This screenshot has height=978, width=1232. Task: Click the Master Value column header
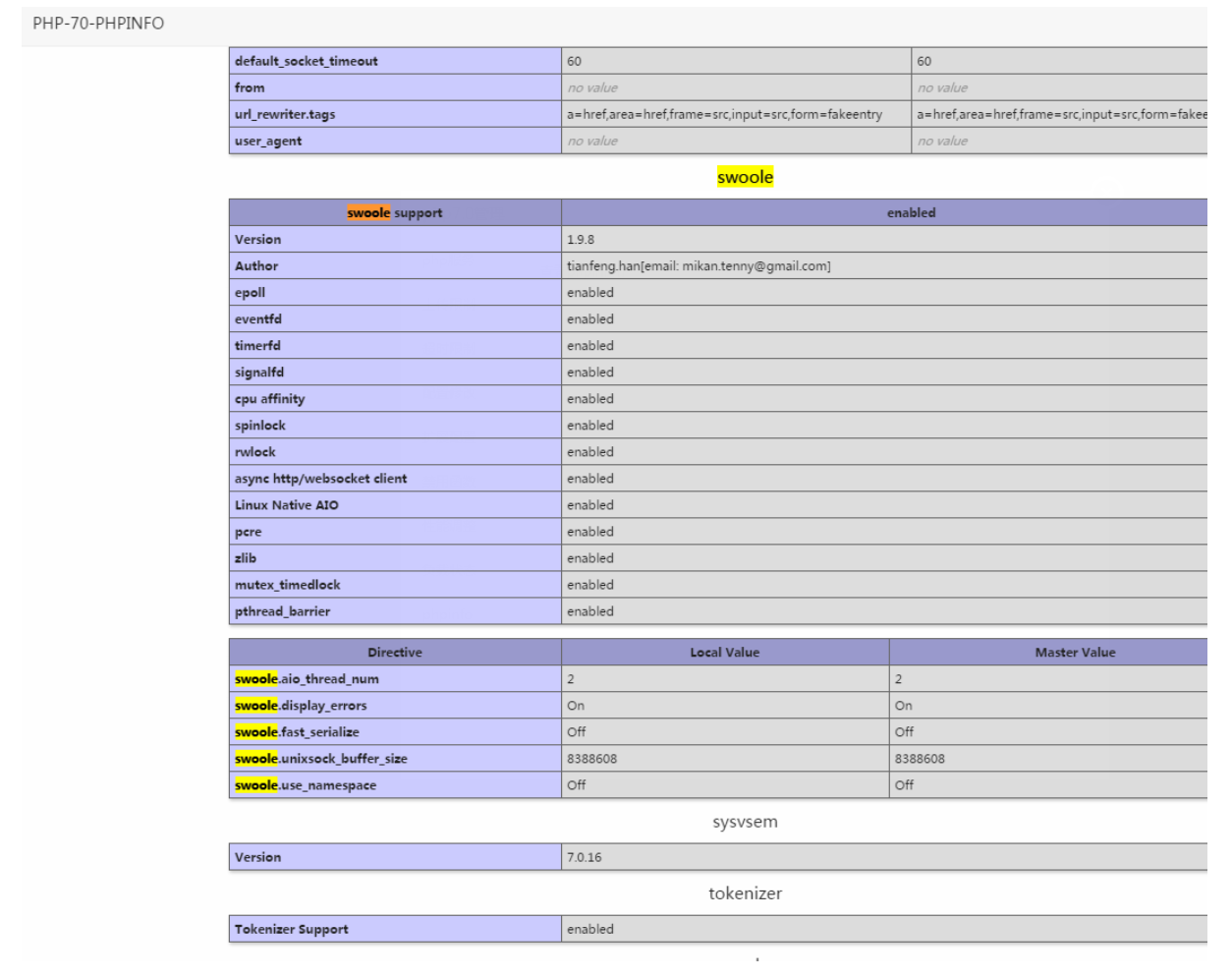coord(1075,653)
